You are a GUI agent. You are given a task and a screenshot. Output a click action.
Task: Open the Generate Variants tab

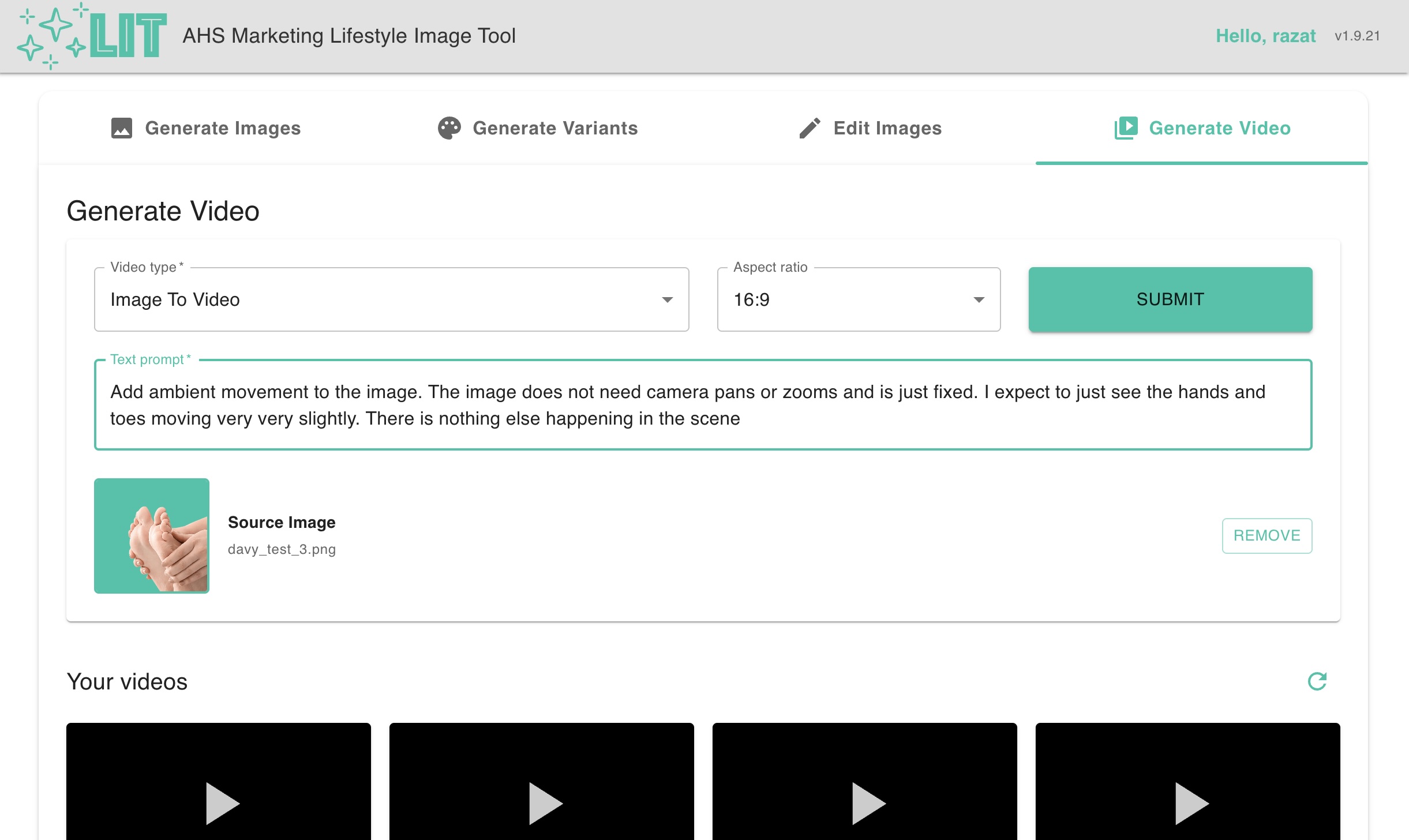(x=554, y=128)
